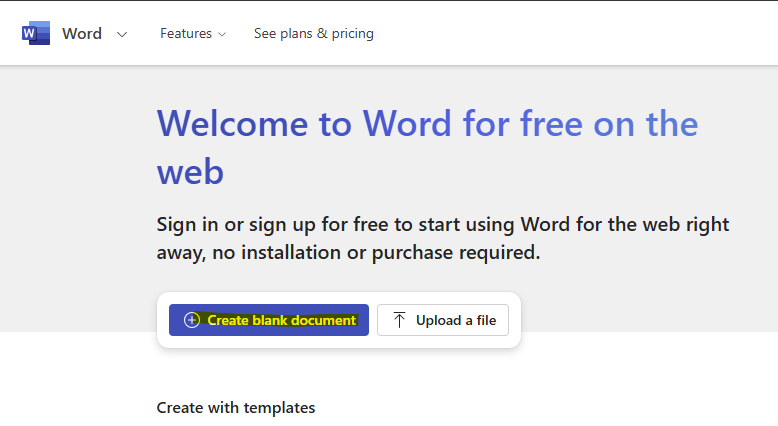Click the upload arrow icon
The image size is (778, 426).
click(400, 320)
